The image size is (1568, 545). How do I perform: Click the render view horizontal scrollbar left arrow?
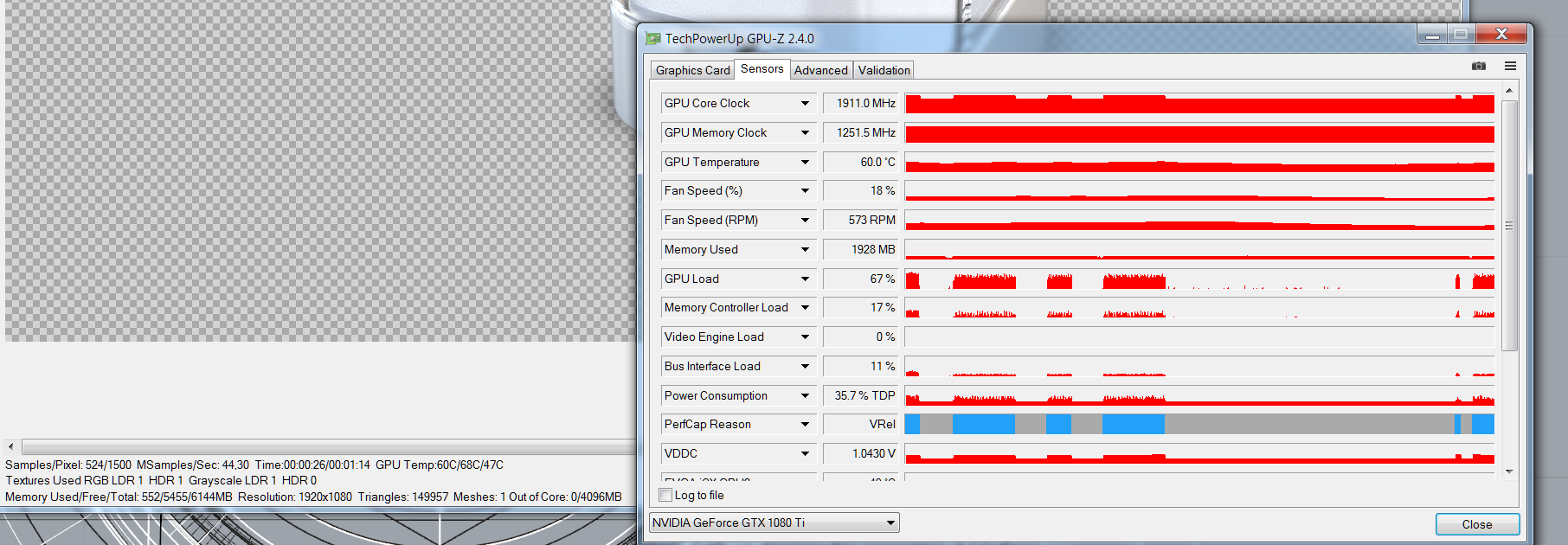tap(10, 446)
